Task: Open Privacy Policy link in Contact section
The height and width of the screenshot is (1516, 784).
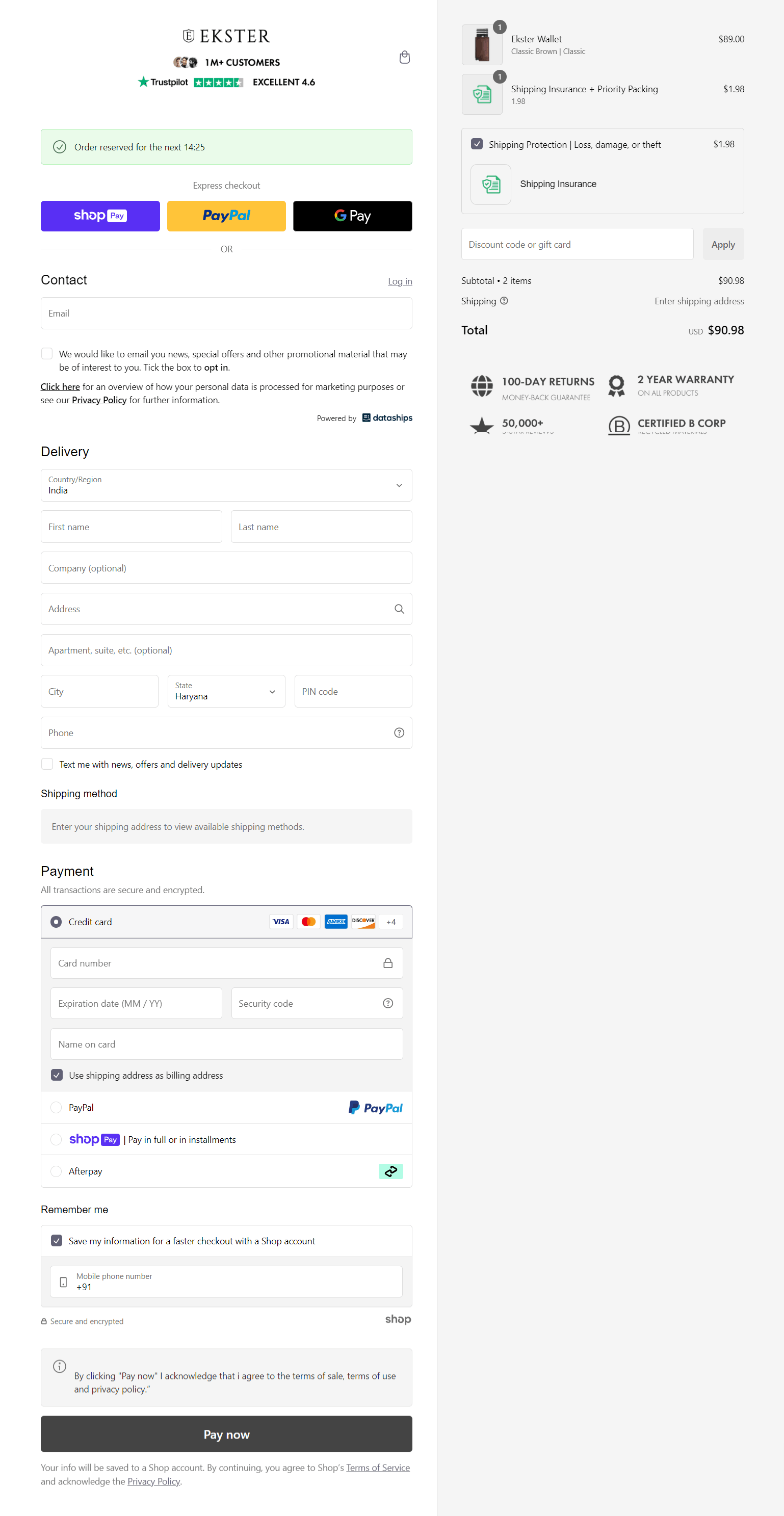Action: pos(99,400)
